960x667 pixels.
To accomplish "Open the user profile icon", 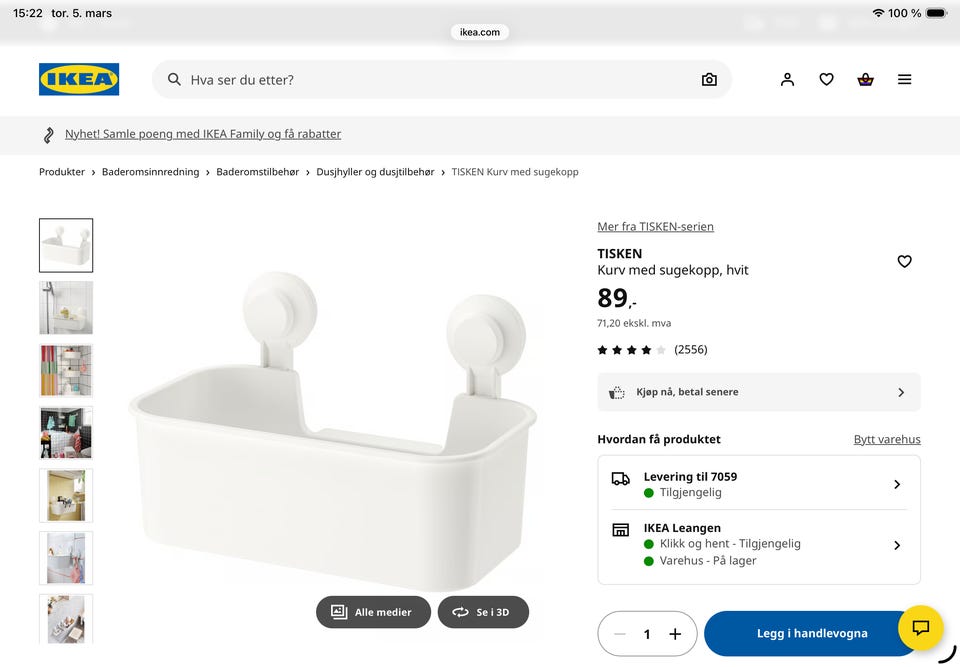I will (787, 79).
